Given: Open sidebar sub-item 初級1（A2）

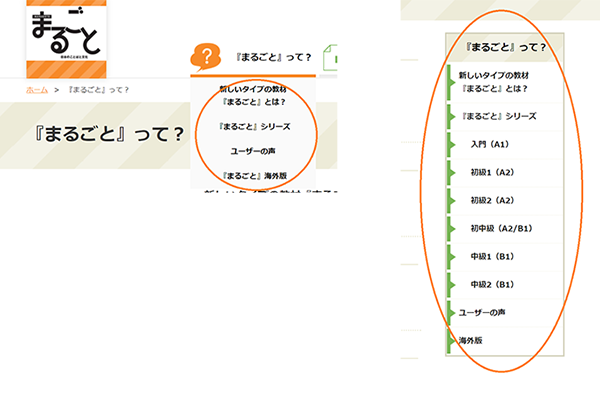Looking at the screenshot, I should 505,172.
